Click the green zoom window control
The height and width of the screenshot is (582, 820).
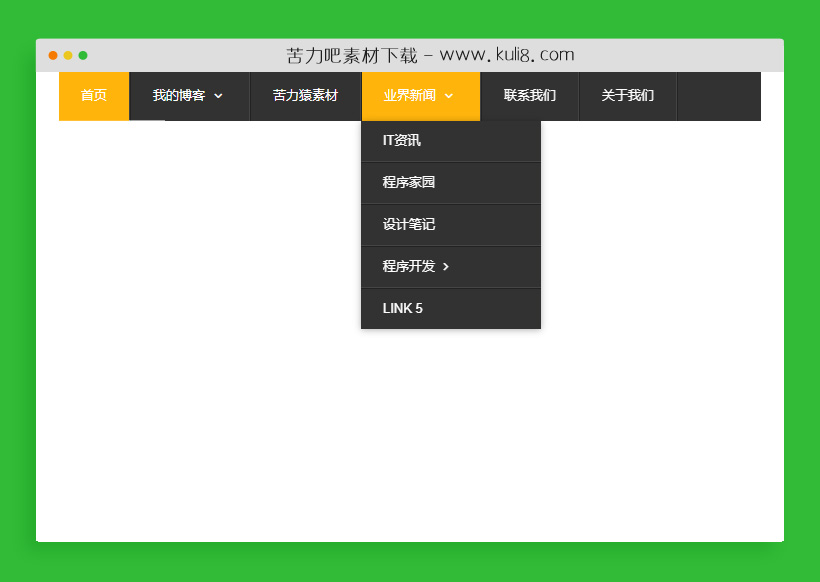tap(83, 55)
